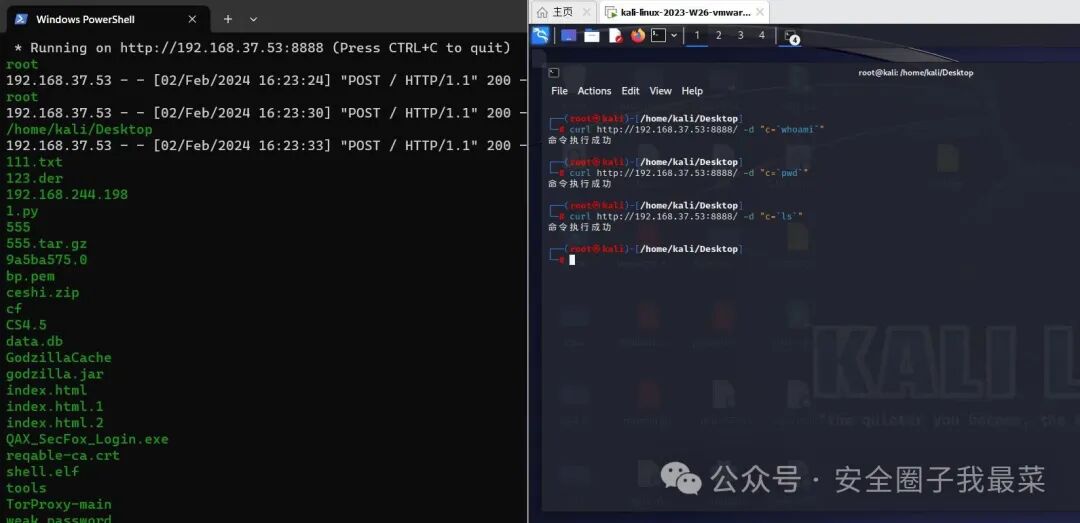Click 'QAX_SecFox_Login.exe' in PowerShell output
1080x523 pixels.
click(87, 439)
